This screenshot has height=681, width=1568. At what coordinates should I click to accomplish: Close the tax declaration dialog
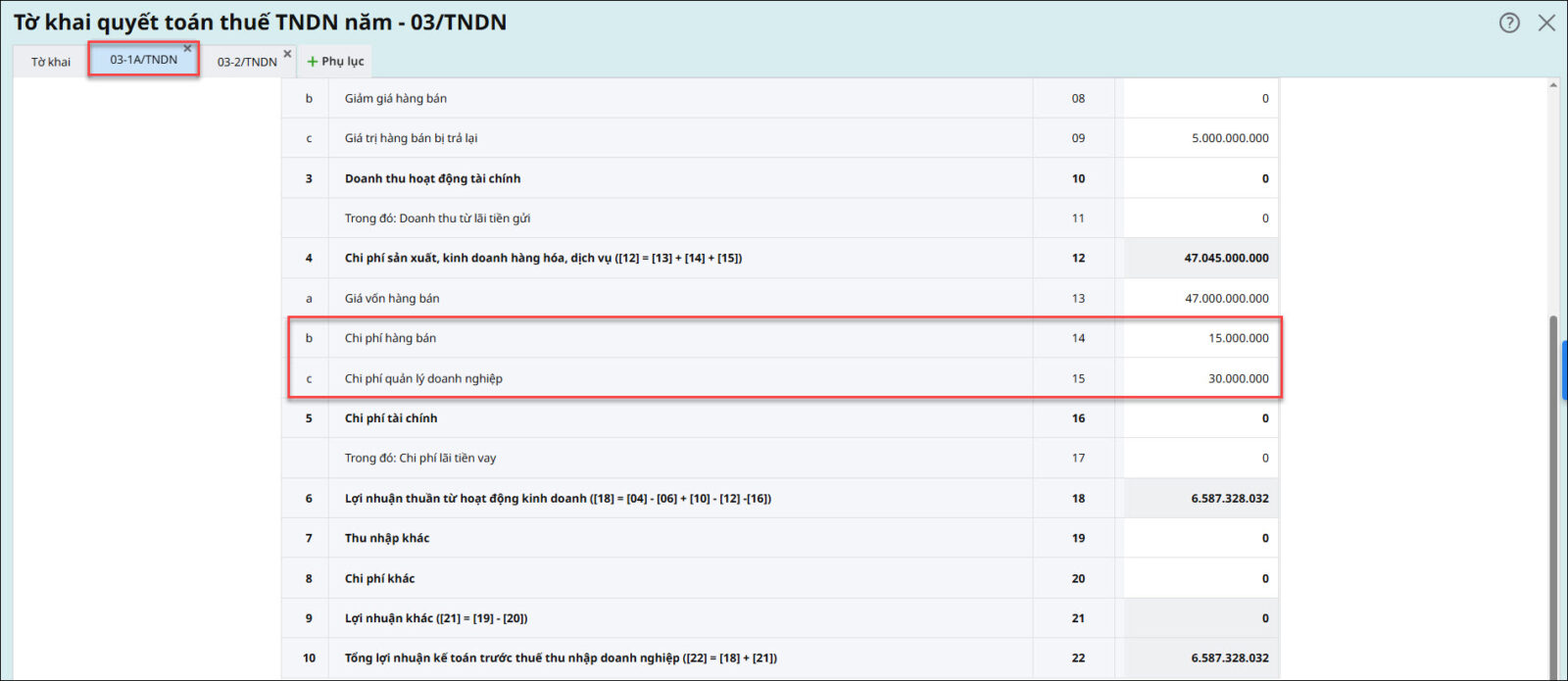[1546, 23]
